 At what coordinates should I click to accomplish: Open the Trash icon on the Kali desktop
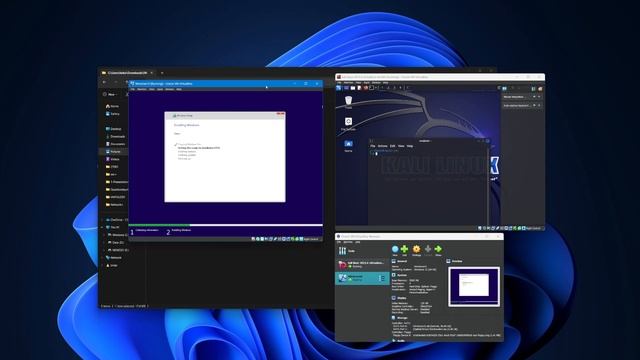click(x=348, y=102)
